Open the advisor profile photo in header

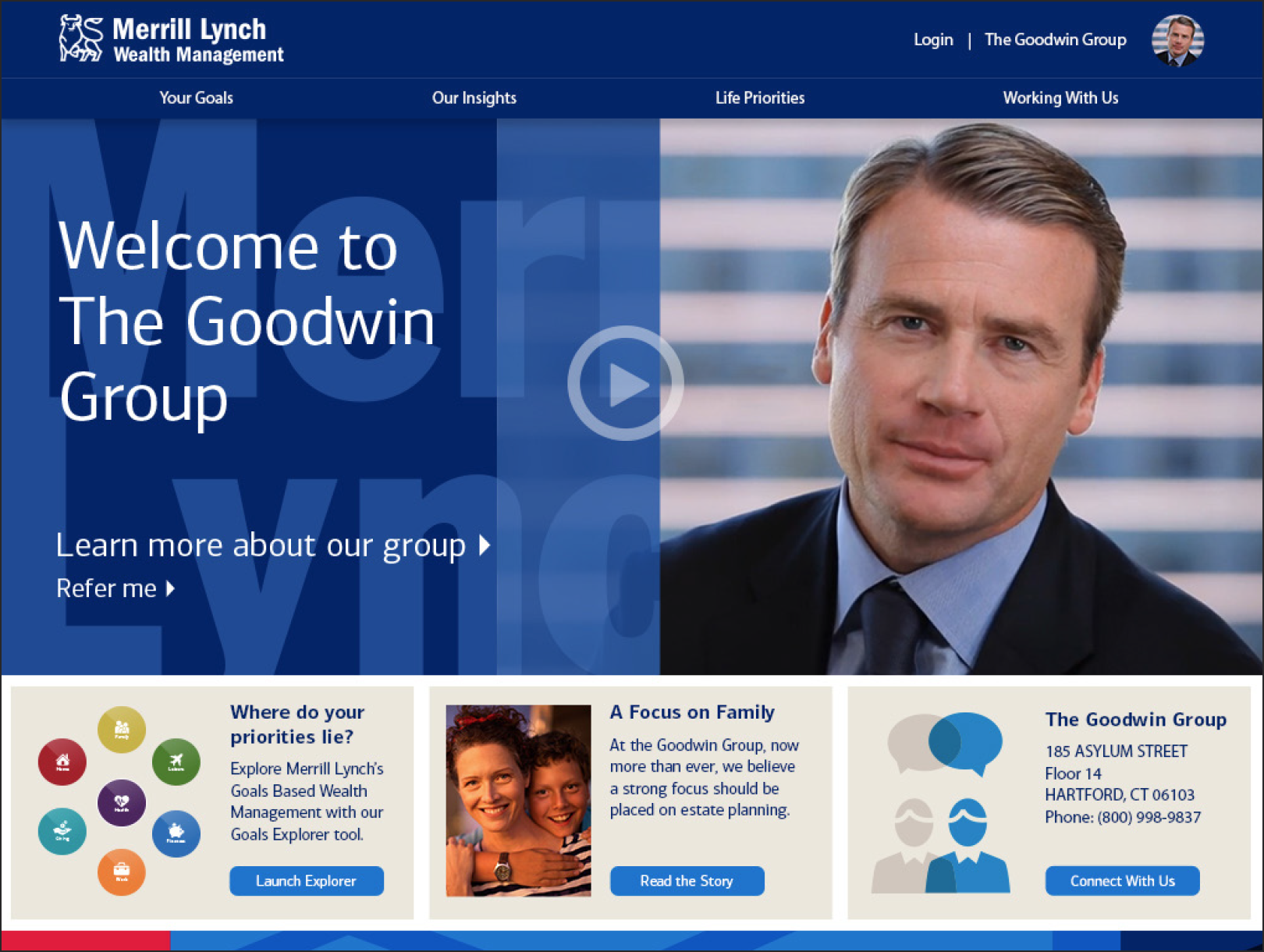tap(1177, 41)
